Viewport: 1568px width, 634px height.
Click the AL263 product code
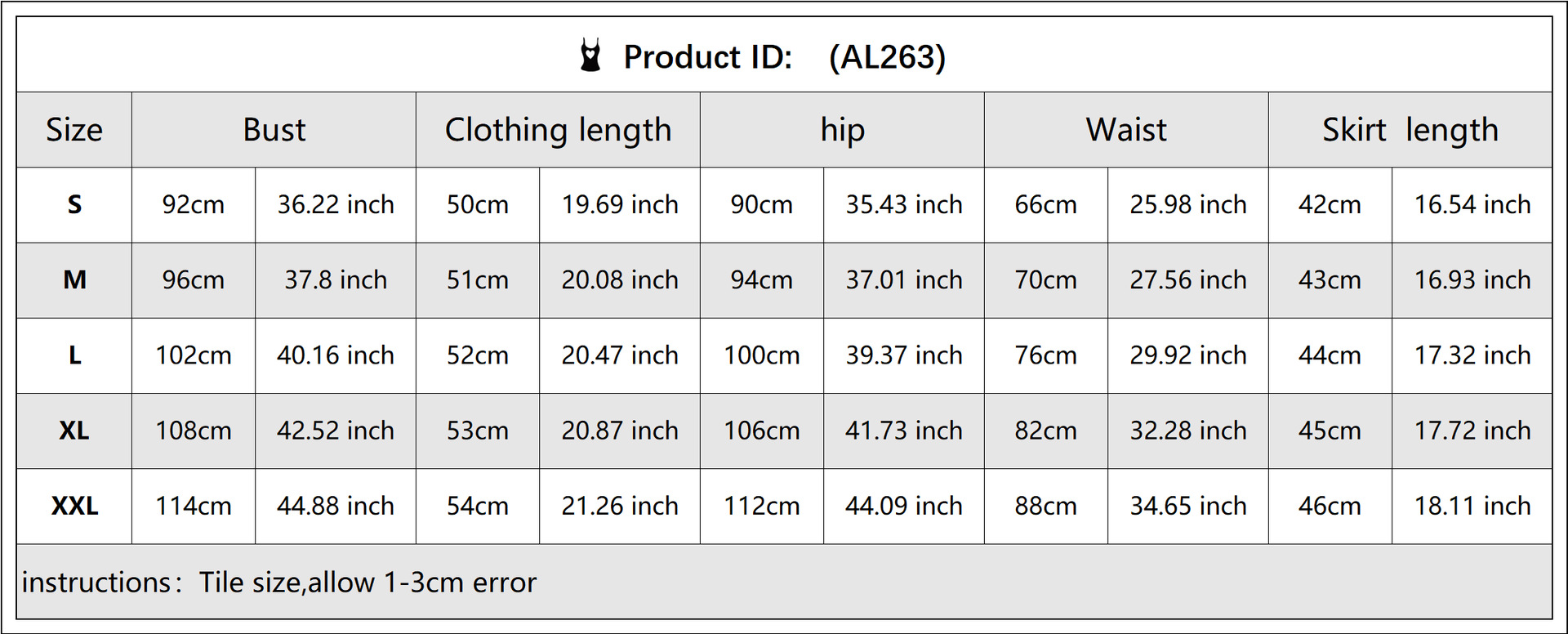[887, 57]
